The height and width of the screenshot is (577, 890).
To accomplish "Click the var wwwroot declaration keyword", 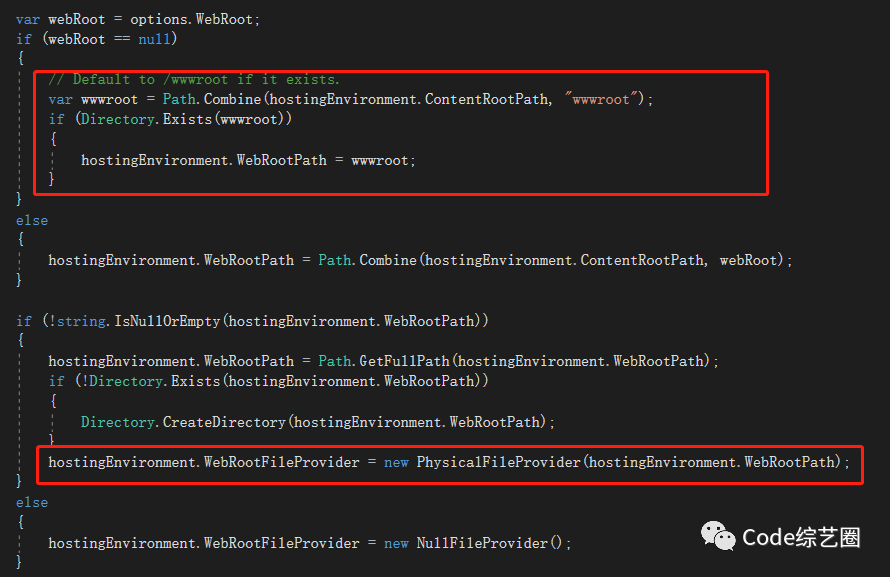I will (x=60, y=100).
